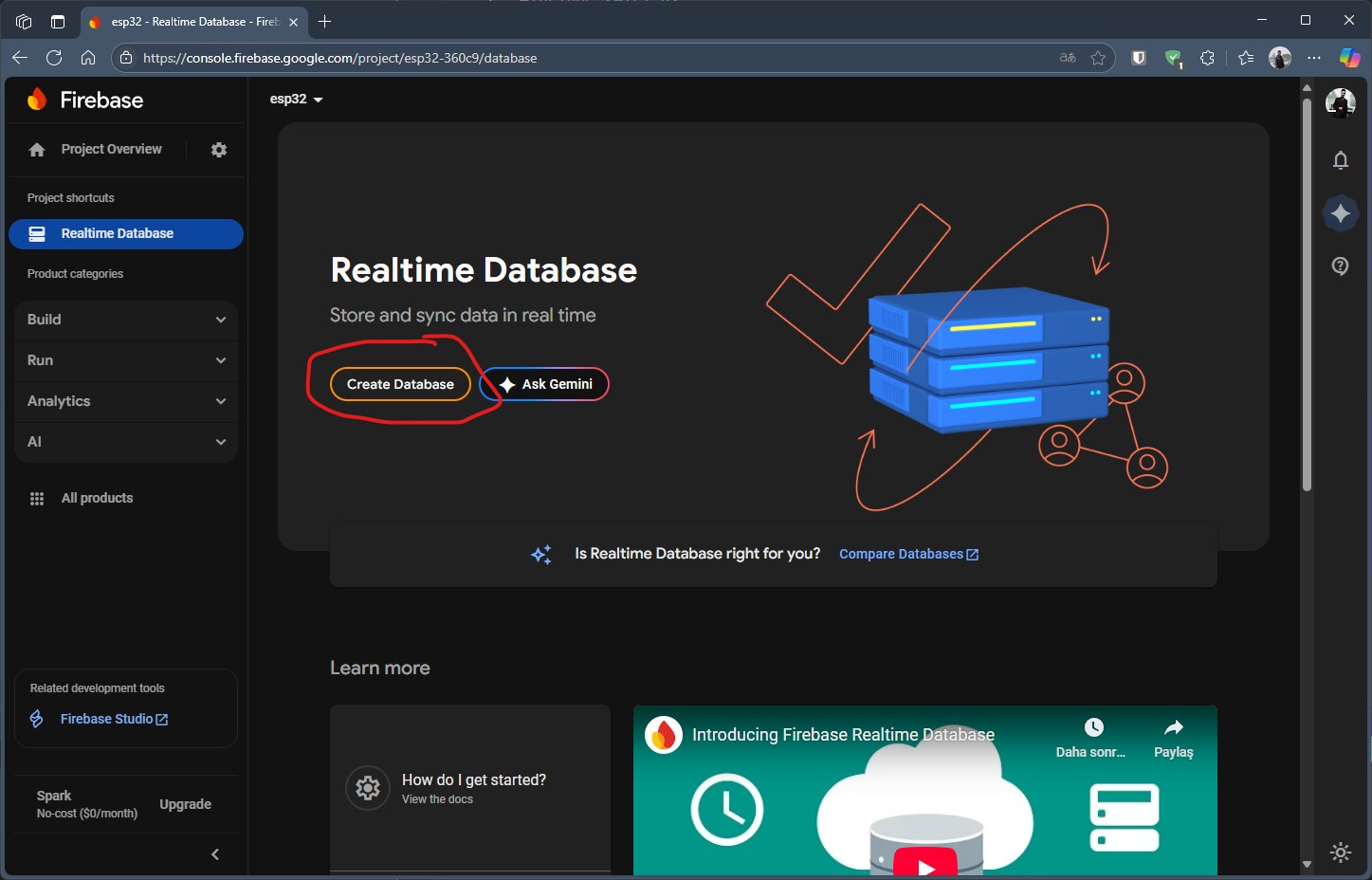Click Paylaş share arrow icon
Image resolution: width=1372 pixels, height=880 pixels.
point(1174,727)
